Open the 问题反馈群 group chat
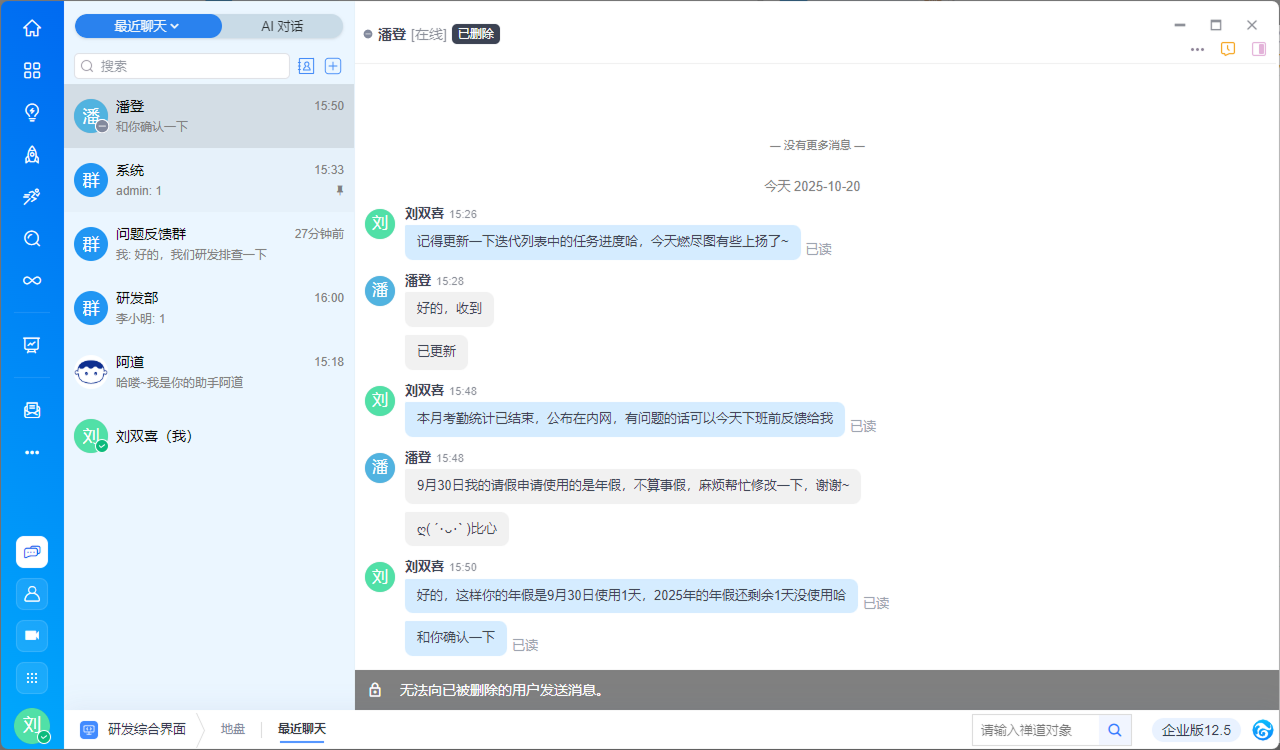Image resolution: width=1280 pixels, height=750 pixels. pos(209,244)
